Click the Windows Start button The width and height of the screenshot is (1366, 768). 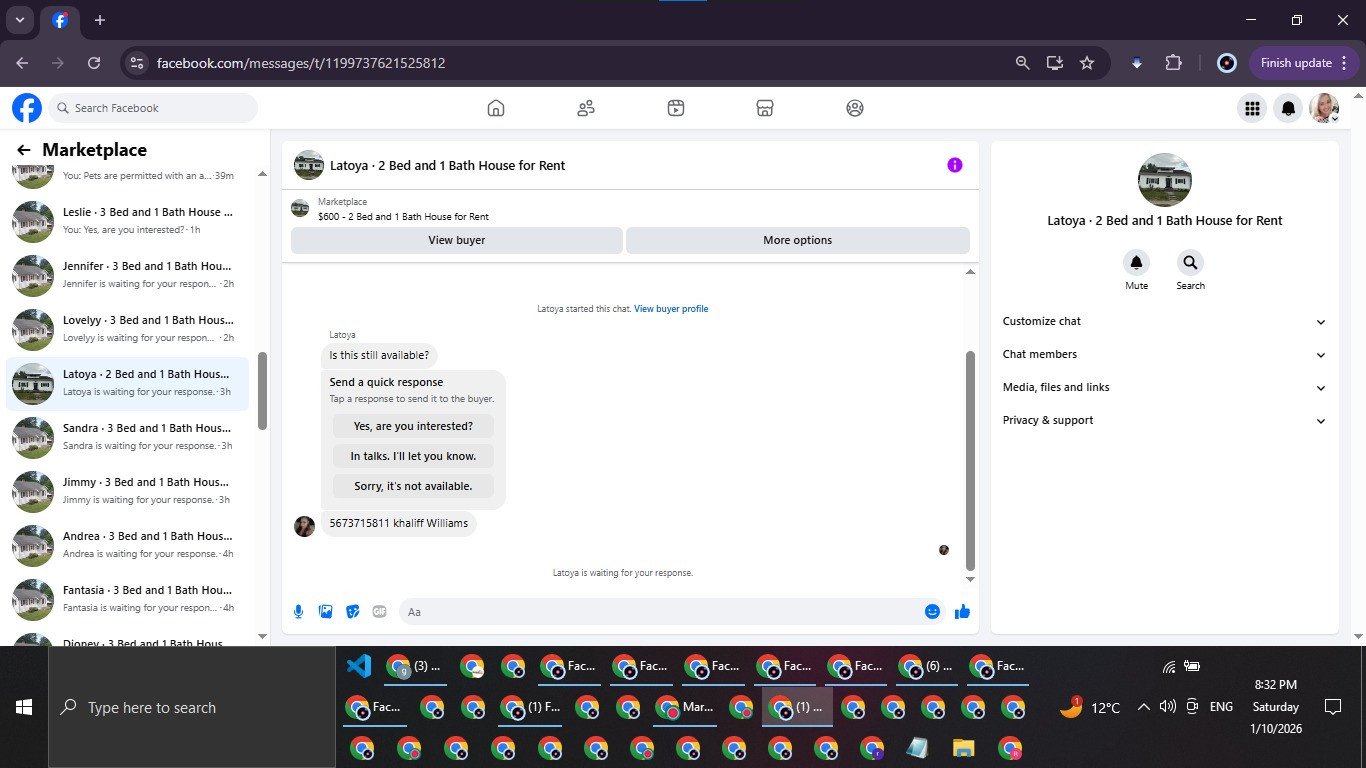click(x=24, y=707)
